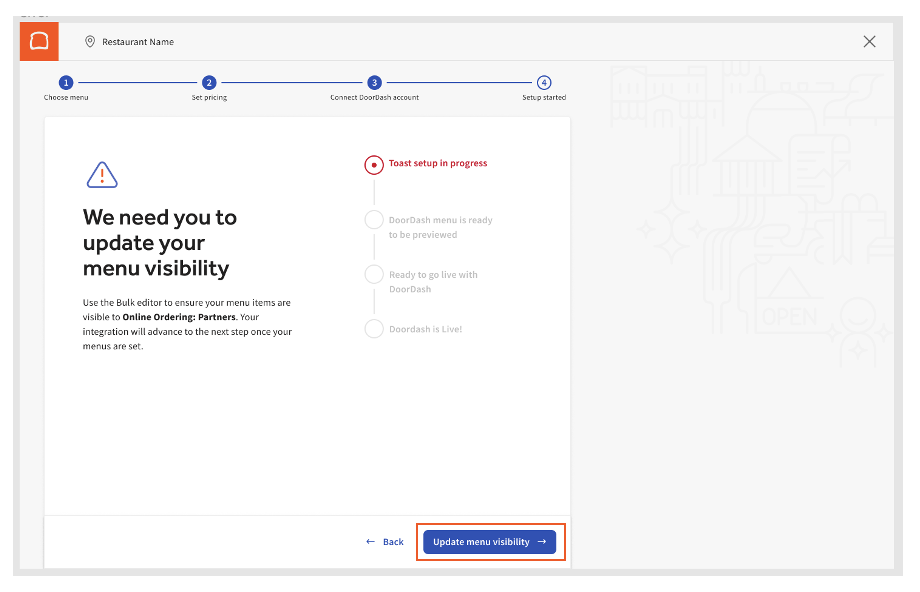Select step 2 numbered circle
This screenshot has height=592, width=920.
(x=209, y=83)
